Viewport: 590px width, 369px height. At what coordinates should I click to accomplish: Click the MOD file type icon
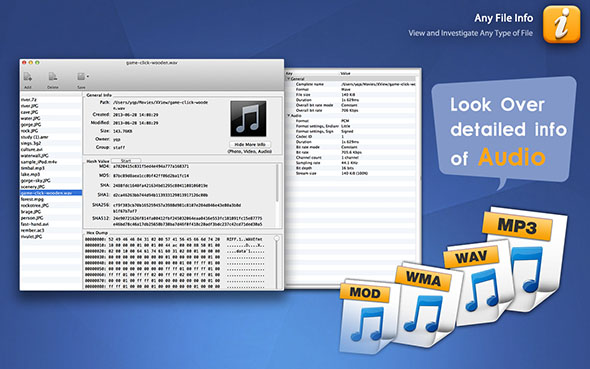click(x=368, y=317)
